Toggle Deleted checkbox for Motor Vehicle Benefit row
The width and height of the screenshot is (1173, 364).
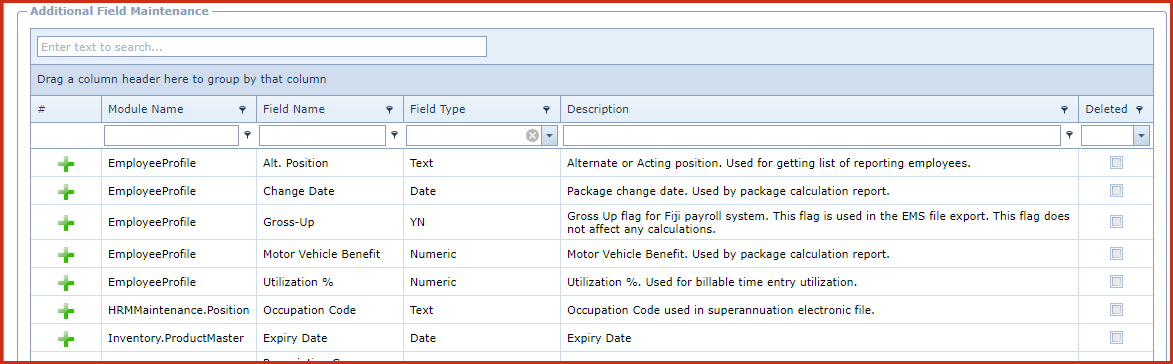(x=1116, y=253)
